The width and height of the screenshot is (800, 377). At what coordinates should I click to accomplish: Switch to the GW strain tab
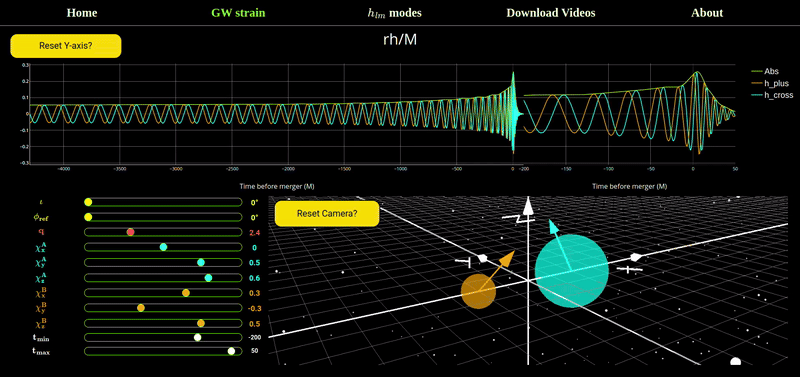pos(238,13)
